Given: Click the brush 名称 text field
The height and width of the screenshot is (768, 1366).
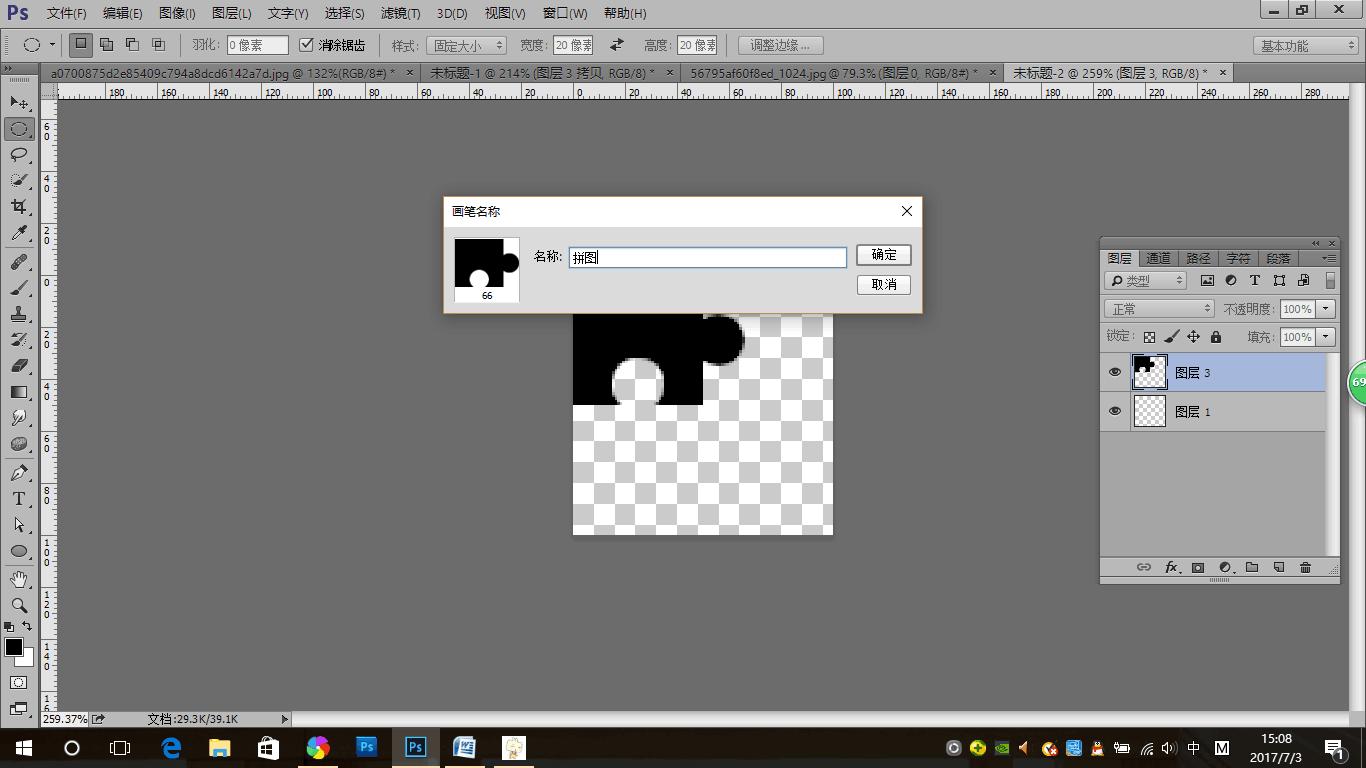Looking at the screenshot, I should [707, 258].
